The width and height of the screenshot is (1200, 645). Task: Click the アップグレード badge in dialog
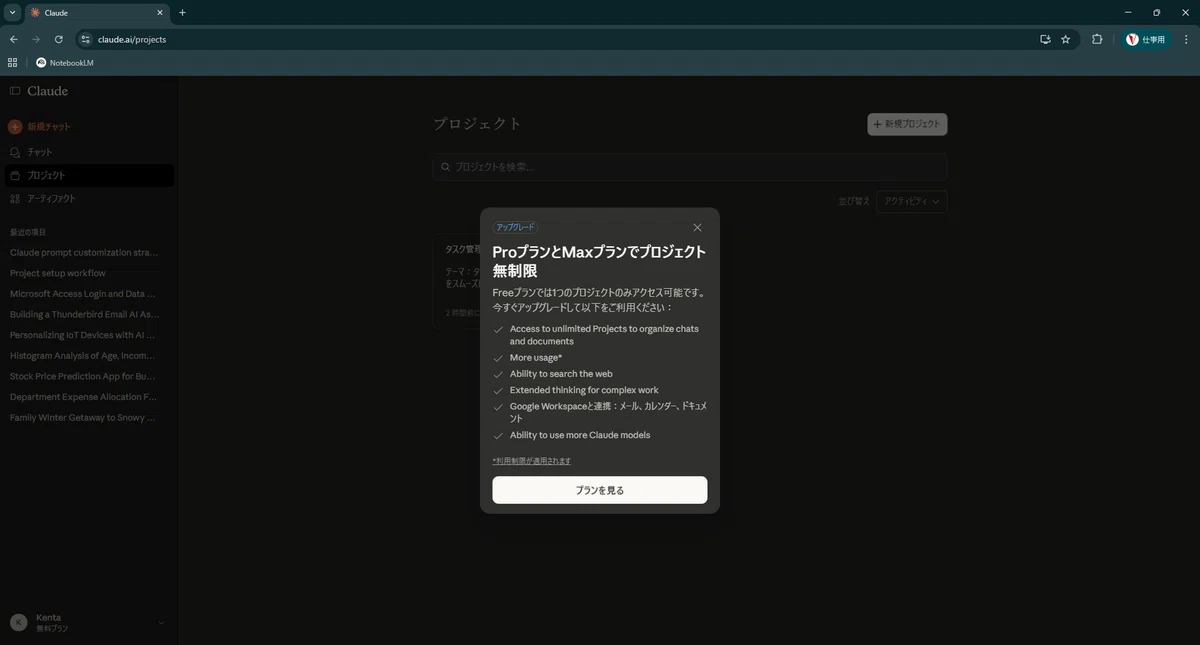point(515,228)
